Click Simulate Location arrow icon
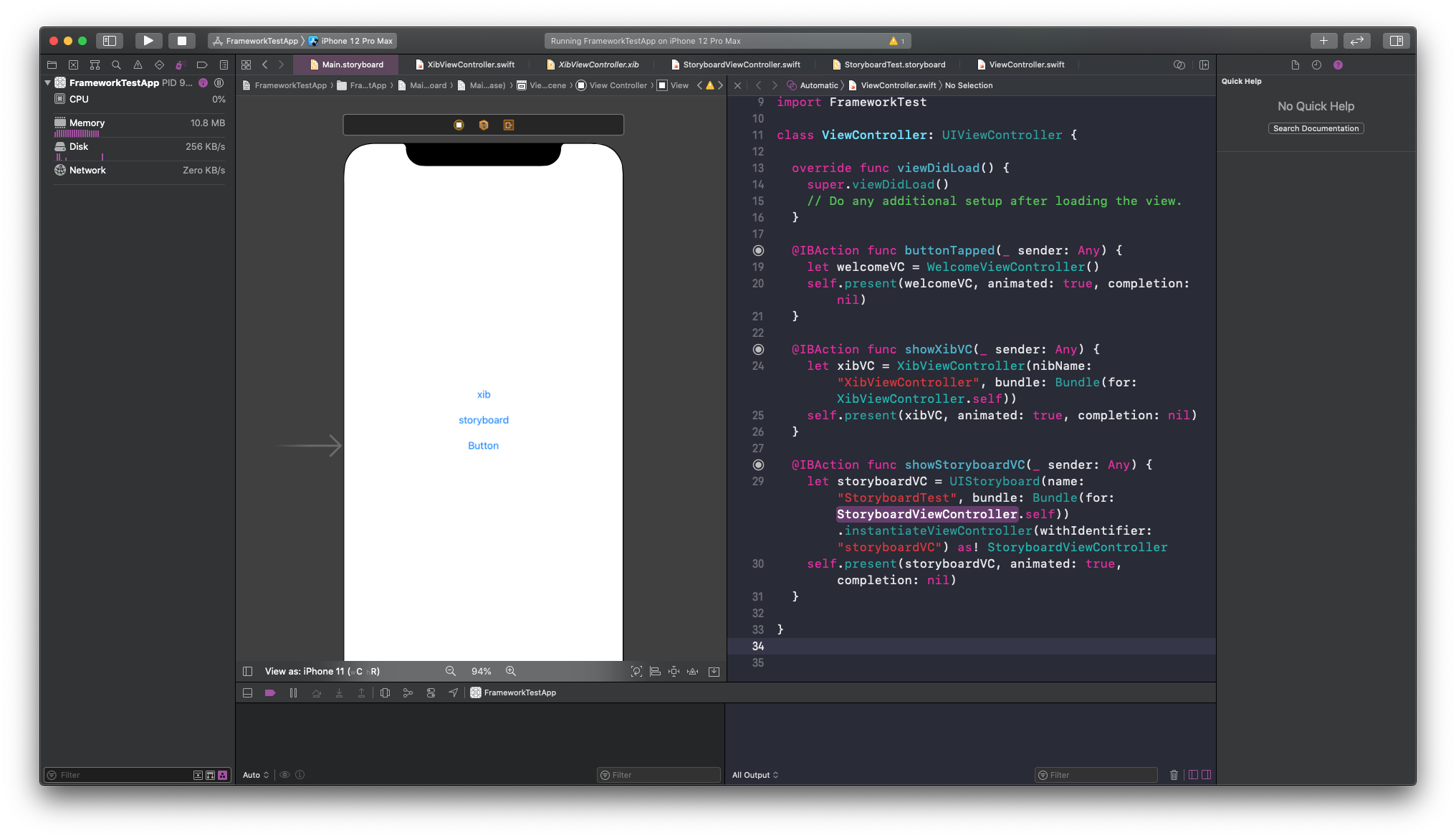Screen dimensions: 1456x838 click(453, 692)
